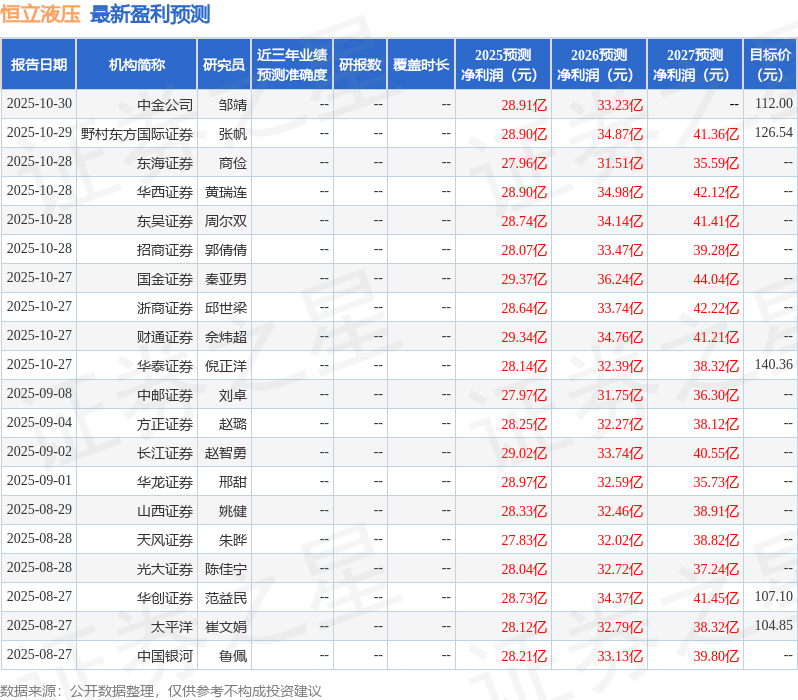The height and width of the screenshot is (700, 798).
Task: Click analyst name 邱世梁
Action: coord(226,308)
